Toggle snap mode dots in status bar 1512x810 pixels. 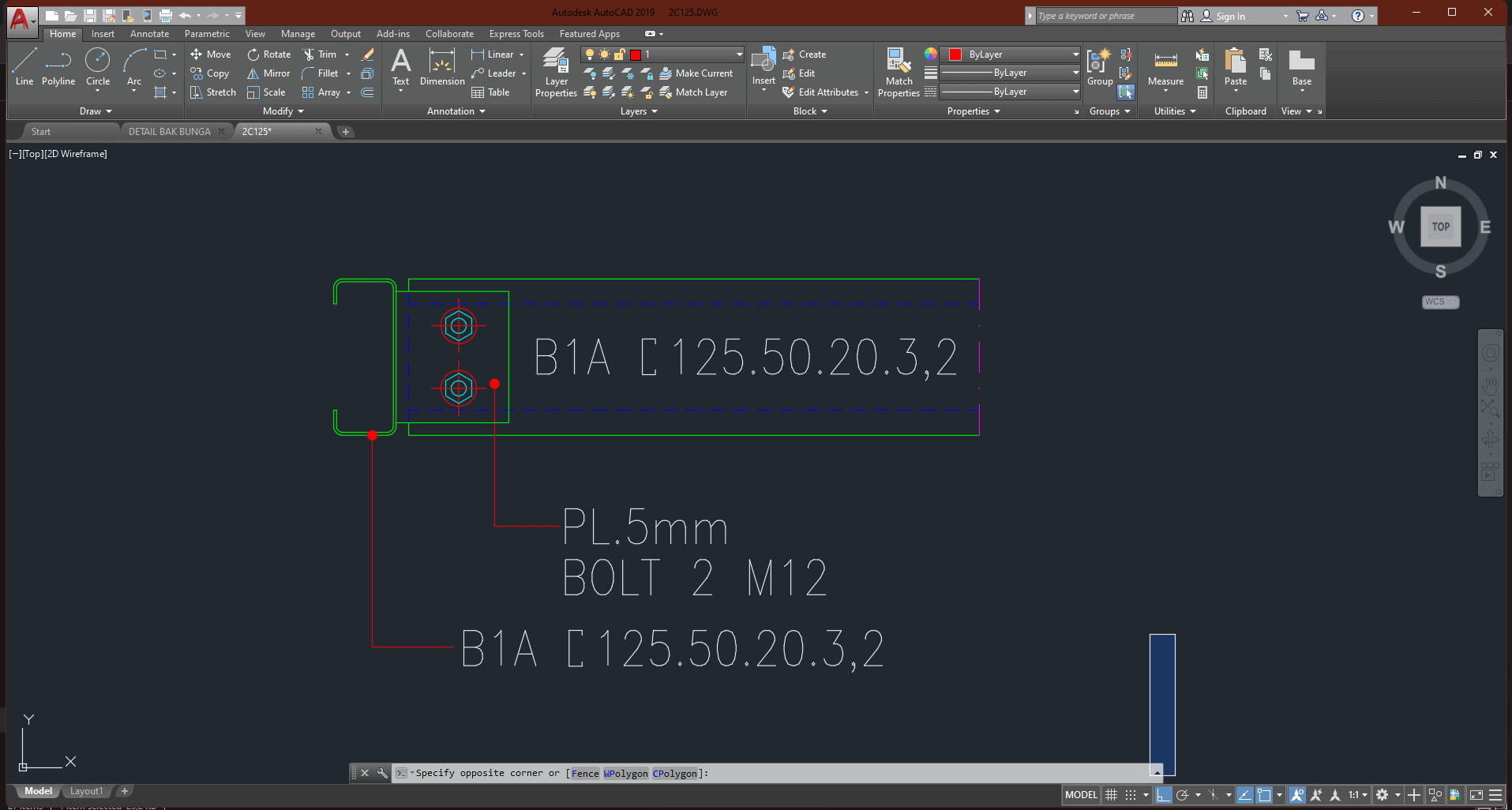(x=1131, y=795)
